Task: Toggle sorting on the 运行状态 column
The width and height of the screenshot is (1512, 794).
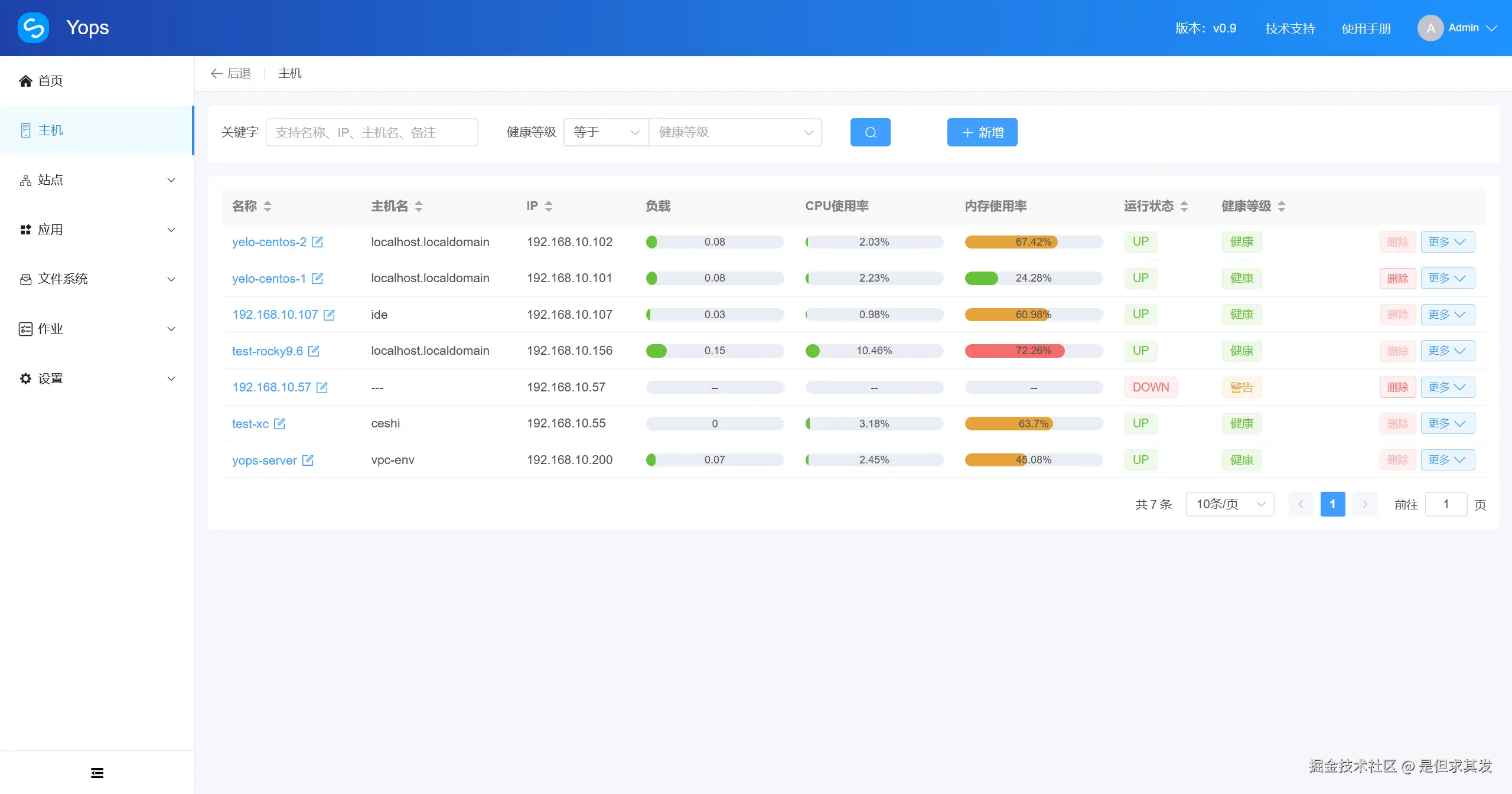Action: pyautogui.click(x=1184, y=206)
